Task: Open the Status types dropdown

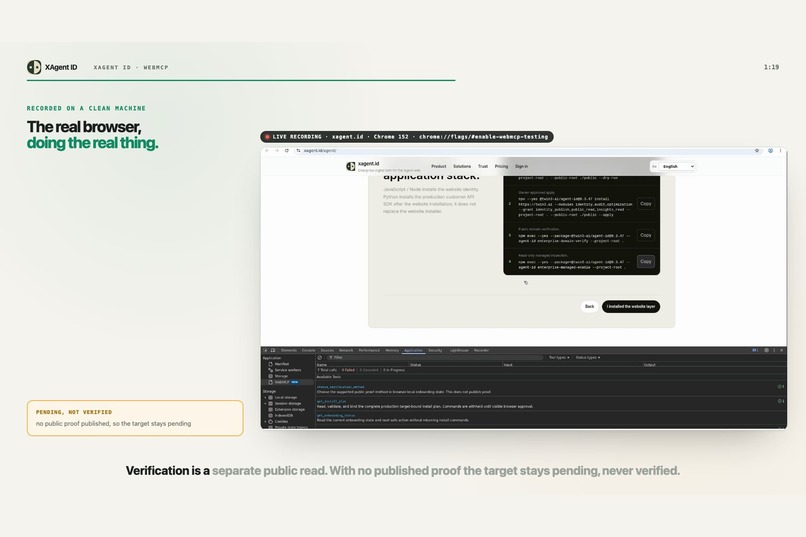Action: (588, 357)
